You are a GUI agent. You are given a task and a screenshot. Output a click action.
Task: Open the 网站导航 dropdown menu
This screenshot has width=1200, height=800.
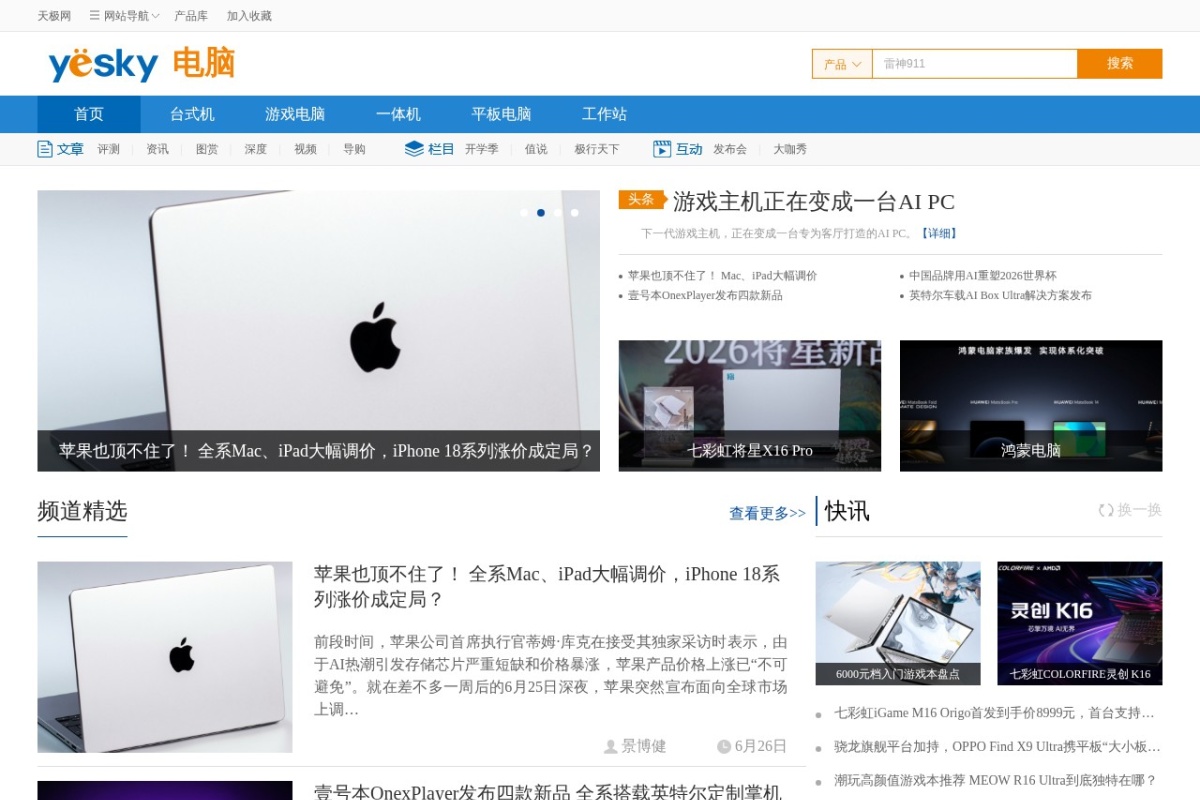click(x=124, y=16)
